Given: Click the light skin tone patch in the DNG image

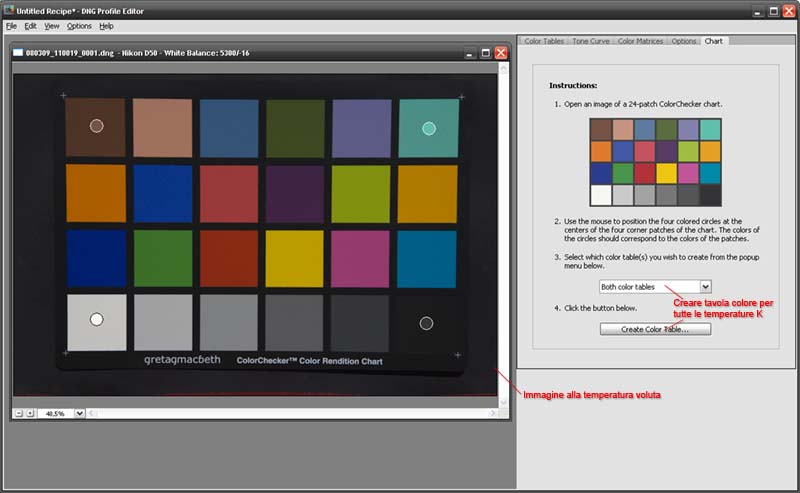Looking at the screenshot, I should (x=162, y=128).
